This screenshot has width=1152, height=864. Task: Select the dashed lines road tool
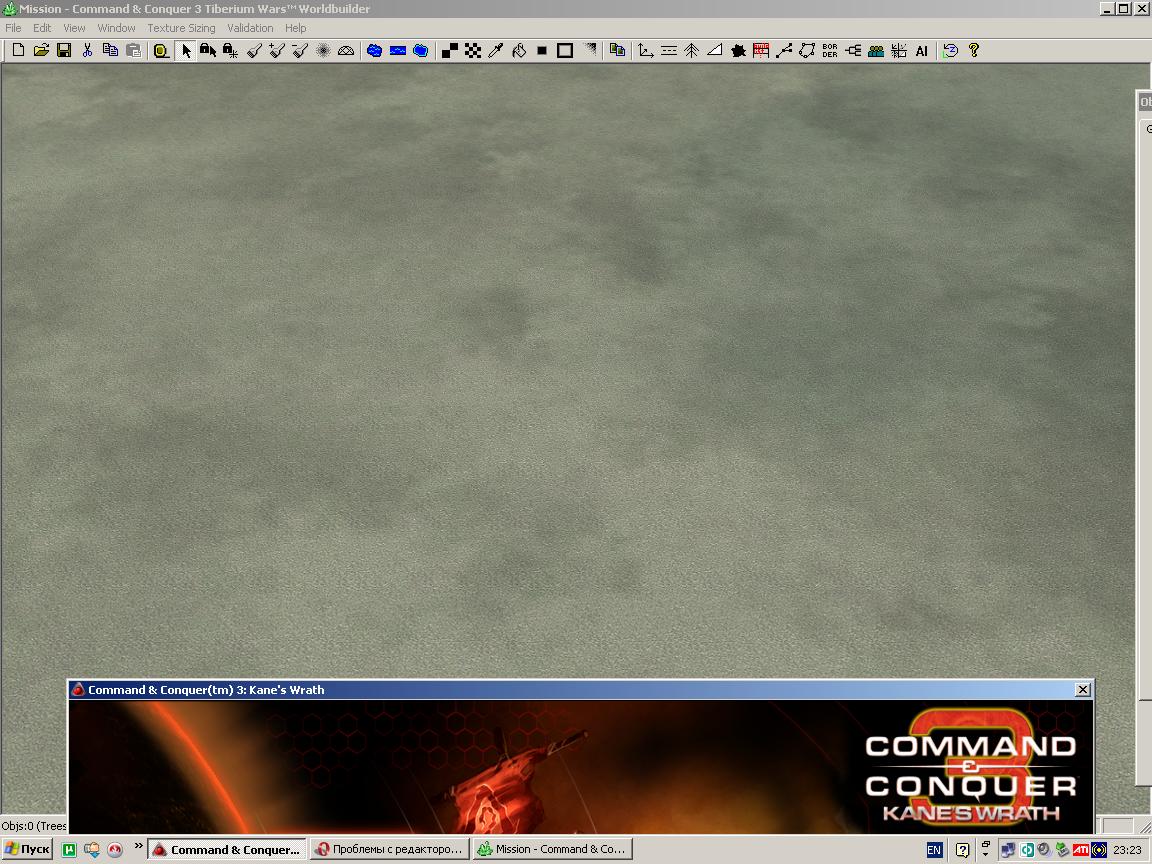(x=669, y=50)
